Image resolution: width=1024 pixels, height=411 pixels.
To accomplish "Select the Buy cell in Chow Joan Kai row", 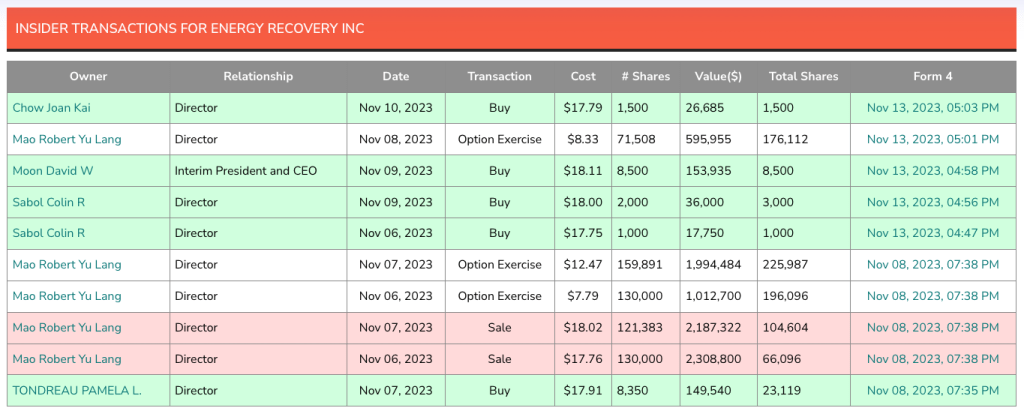I will tap(500, 108).
